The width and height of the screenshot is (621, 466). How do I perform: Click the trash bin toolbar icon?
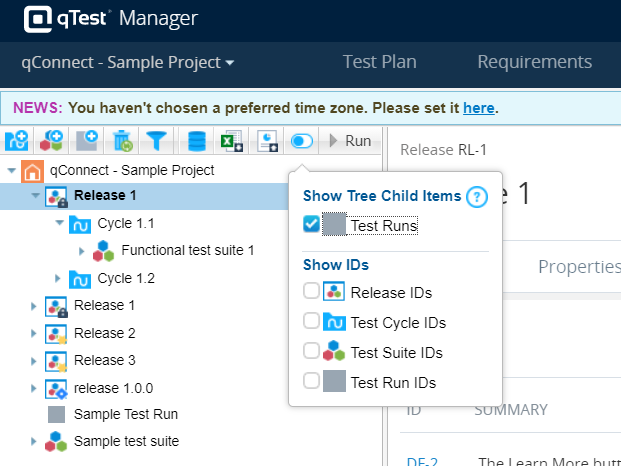(122, 142)
